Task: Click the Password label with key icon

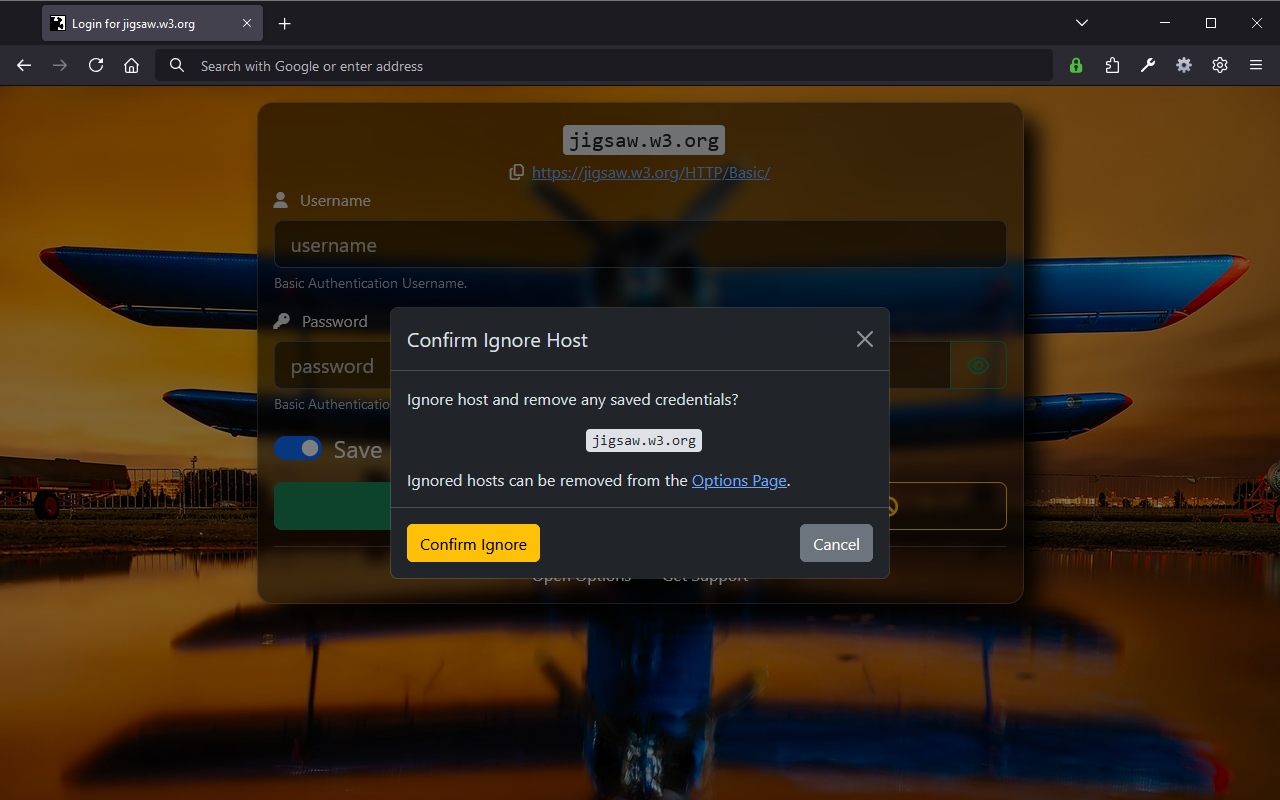Action: tap(321, 321)
